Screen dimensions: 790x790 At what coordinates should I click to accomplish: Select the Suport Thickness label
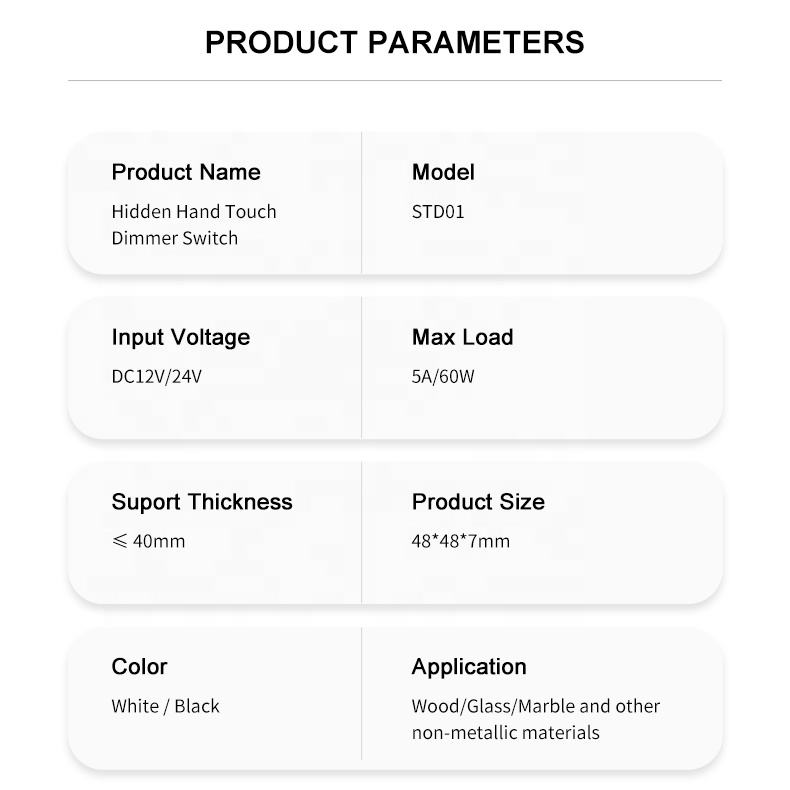pyautogui.click(x=202, y=502)
